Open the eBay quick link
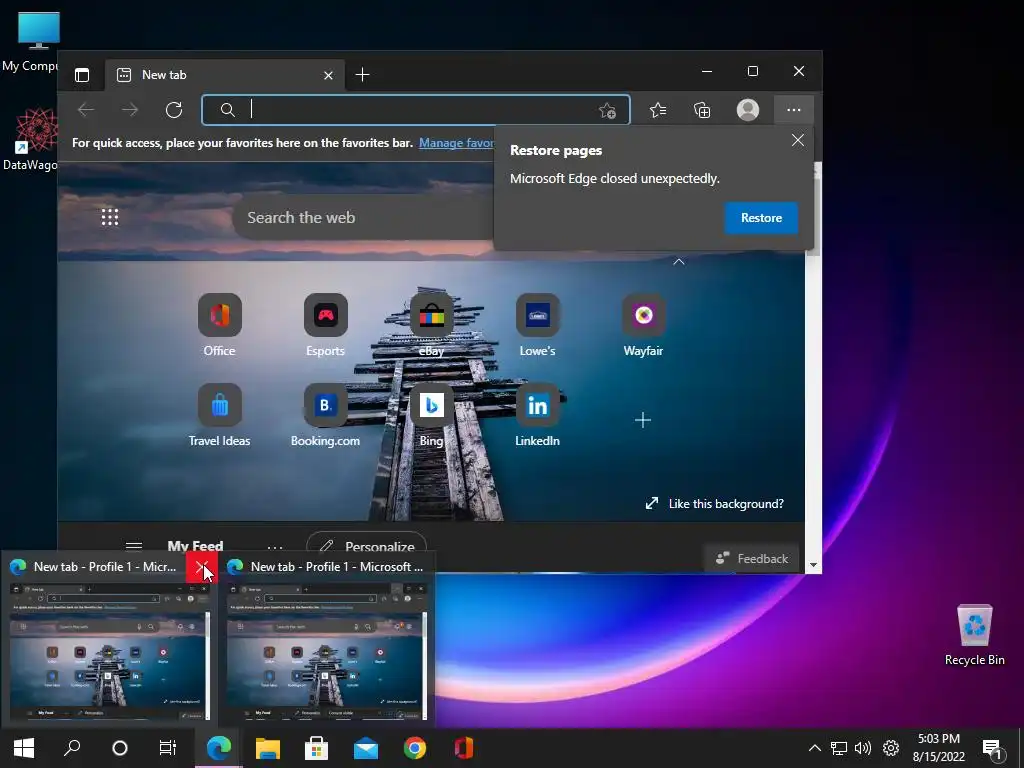The width and height of the screenshot is (1024, 768). pyautogui.click(x=431, y=326)
